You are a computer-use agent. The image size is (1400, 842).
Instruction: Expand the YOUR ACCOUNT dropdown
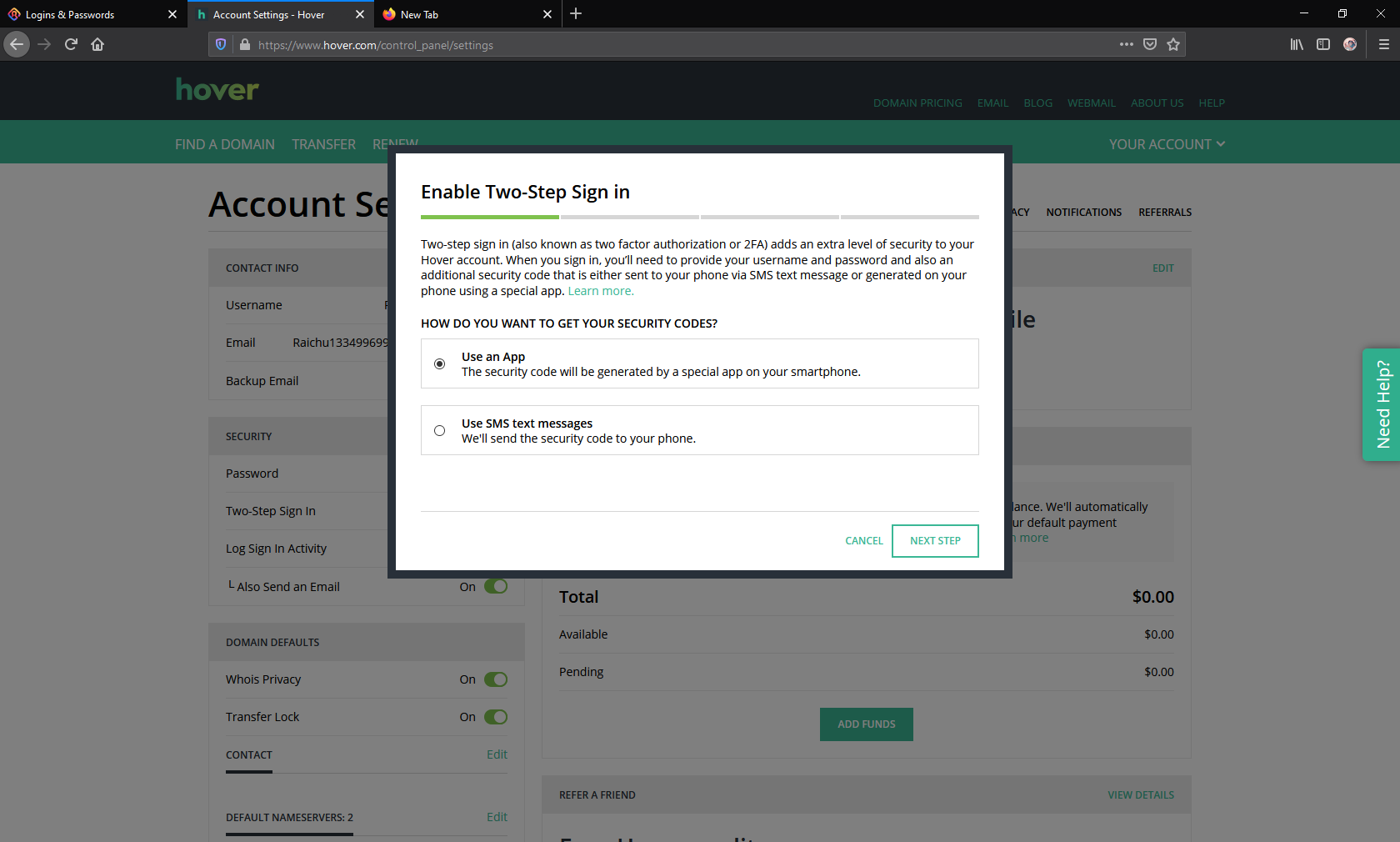pos(1167,144)
